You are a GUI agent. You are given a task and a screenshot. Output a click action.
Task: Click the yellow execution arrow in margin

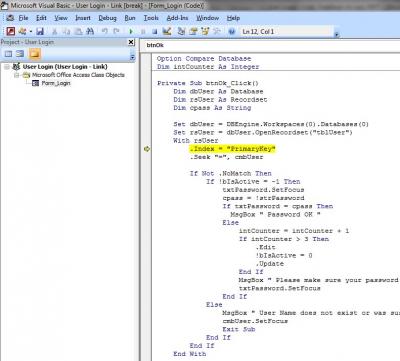pos(147,149)
